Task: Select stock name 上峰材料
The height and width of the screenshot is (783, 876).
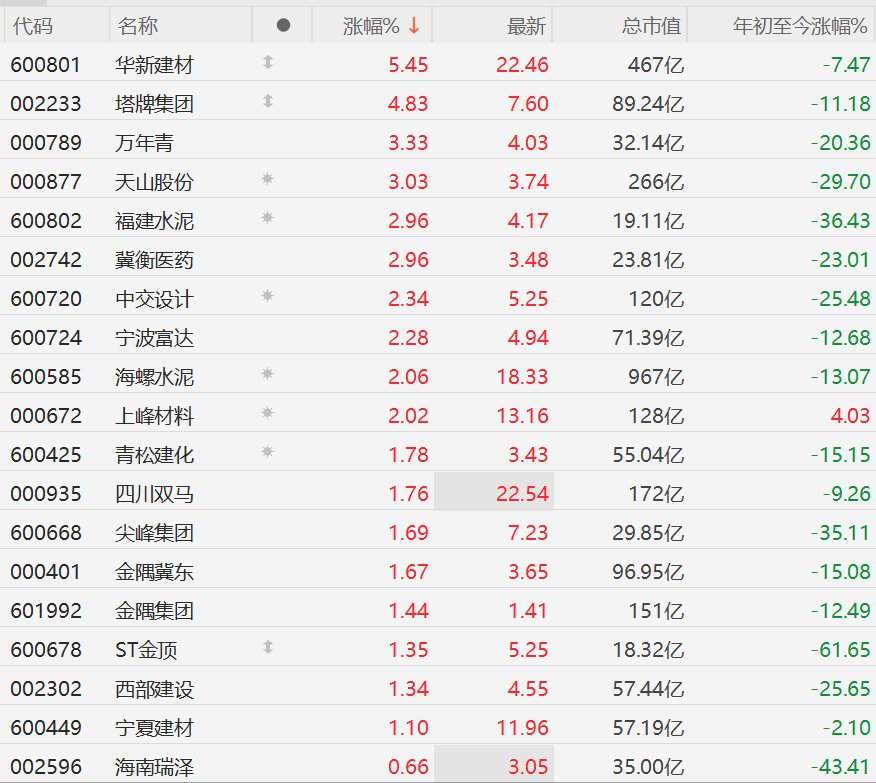Action: point(154,416)
